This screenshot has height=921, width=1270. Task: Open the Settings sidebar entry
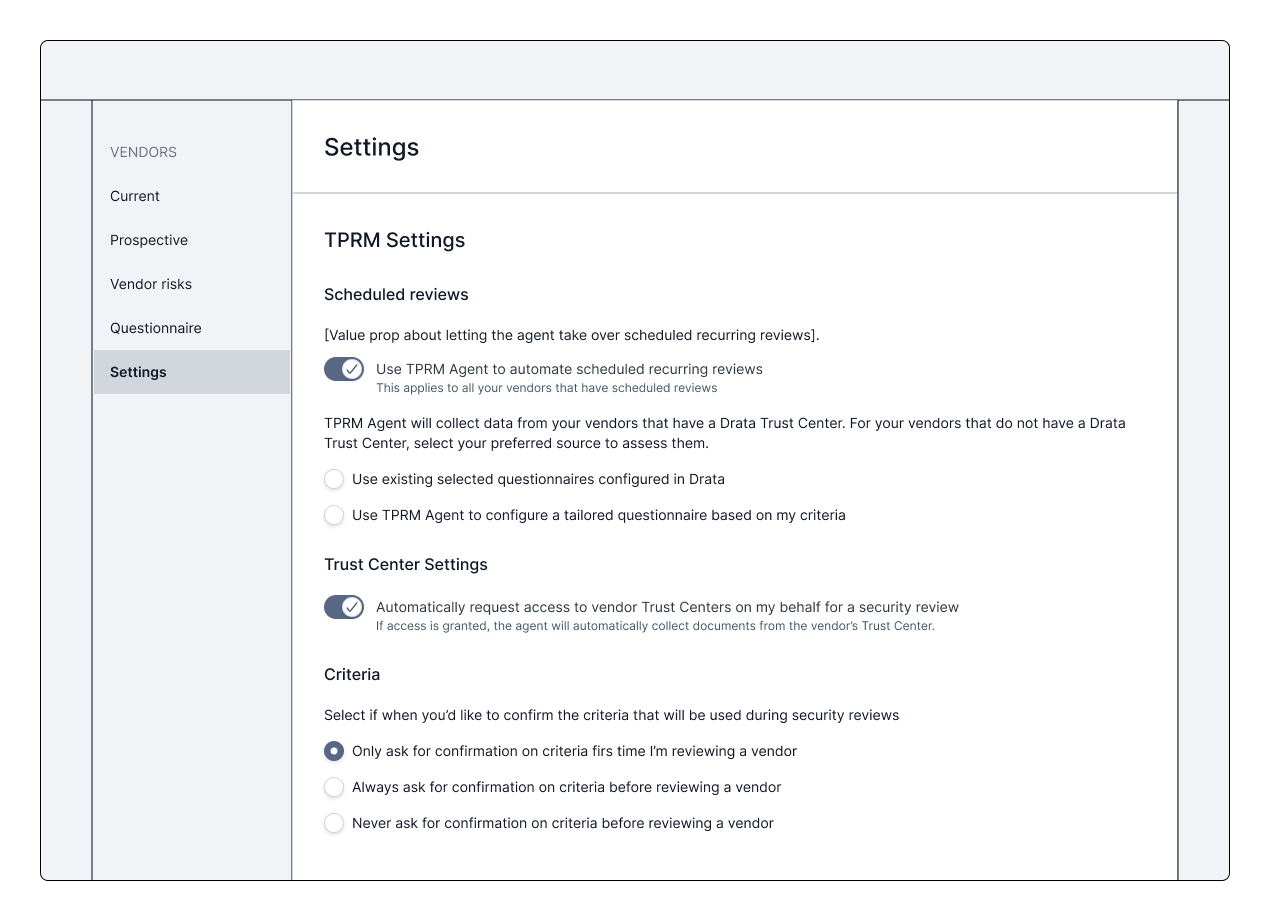click(x=138, y=372)
